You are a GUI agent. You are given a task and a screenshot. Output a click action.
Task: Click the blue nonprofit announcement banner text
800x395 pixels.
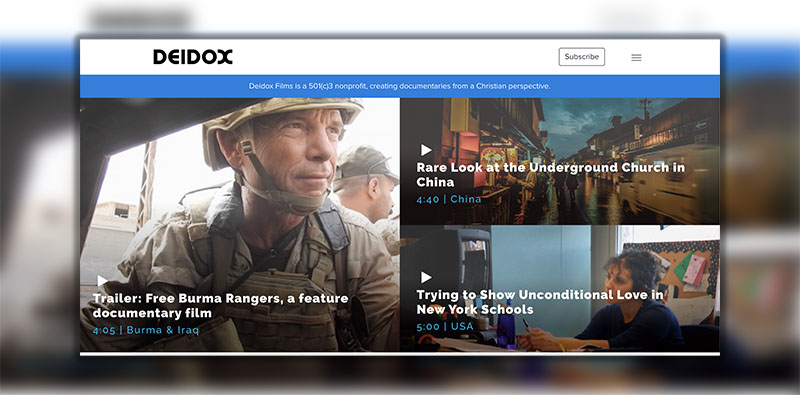click(399, 86)
